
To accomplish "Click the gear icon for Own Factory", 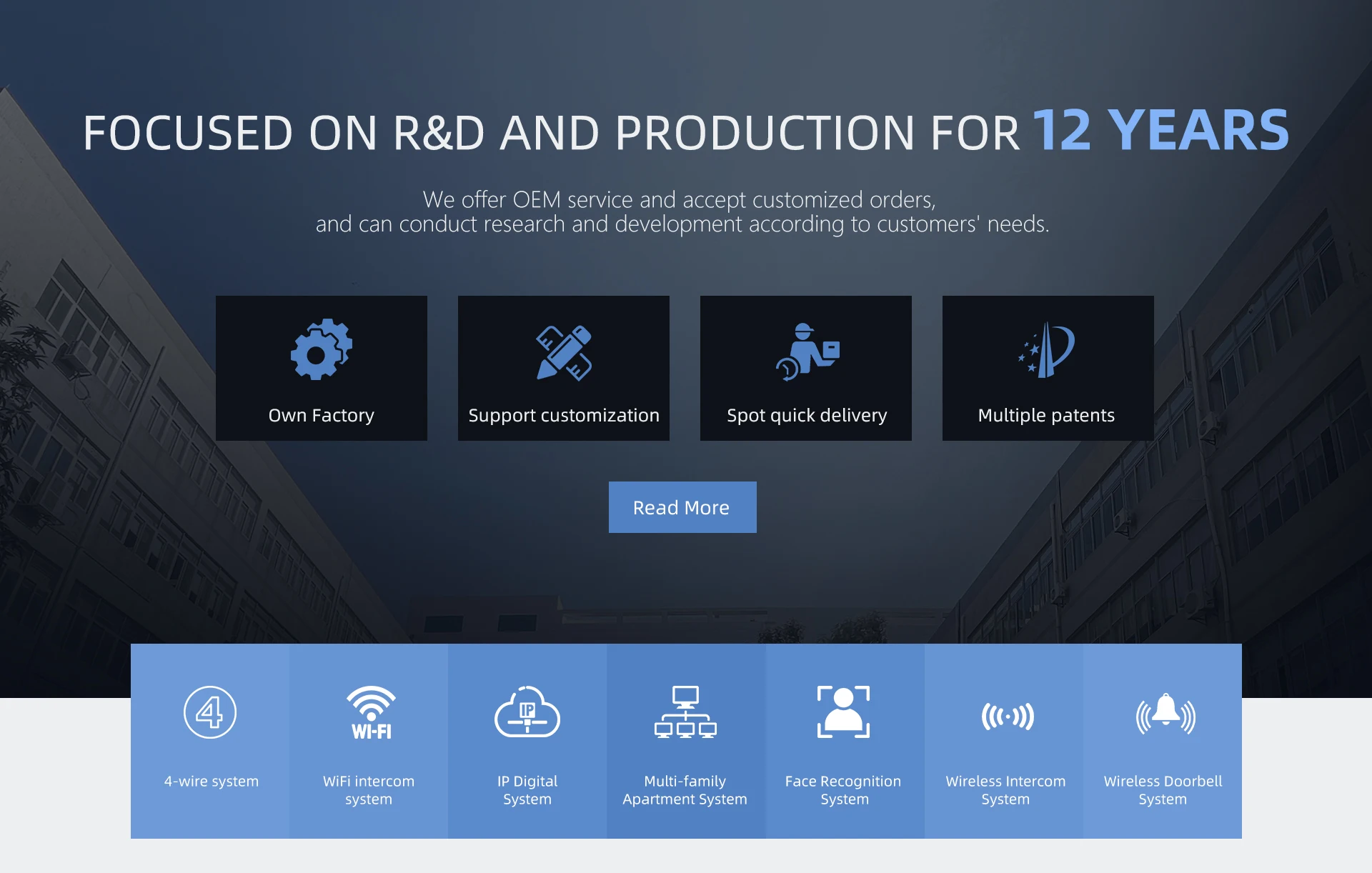I will (x=321, y=349).
